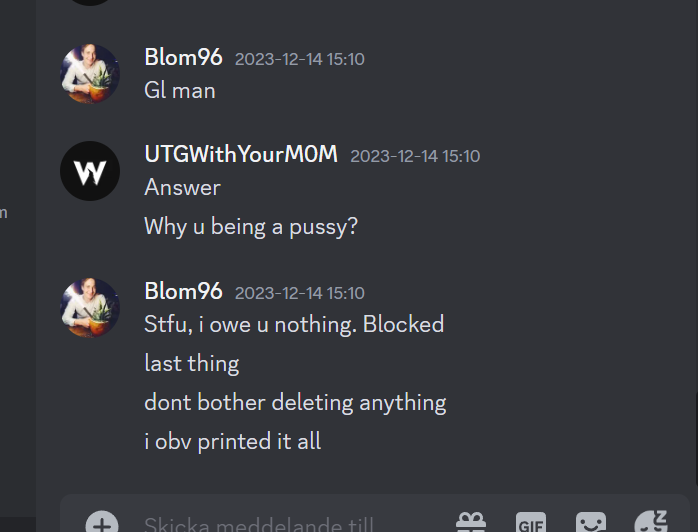The image size is (698, 532).
Task: Click Blom96's avatar on the "Stfu" message
Action: 90,308
